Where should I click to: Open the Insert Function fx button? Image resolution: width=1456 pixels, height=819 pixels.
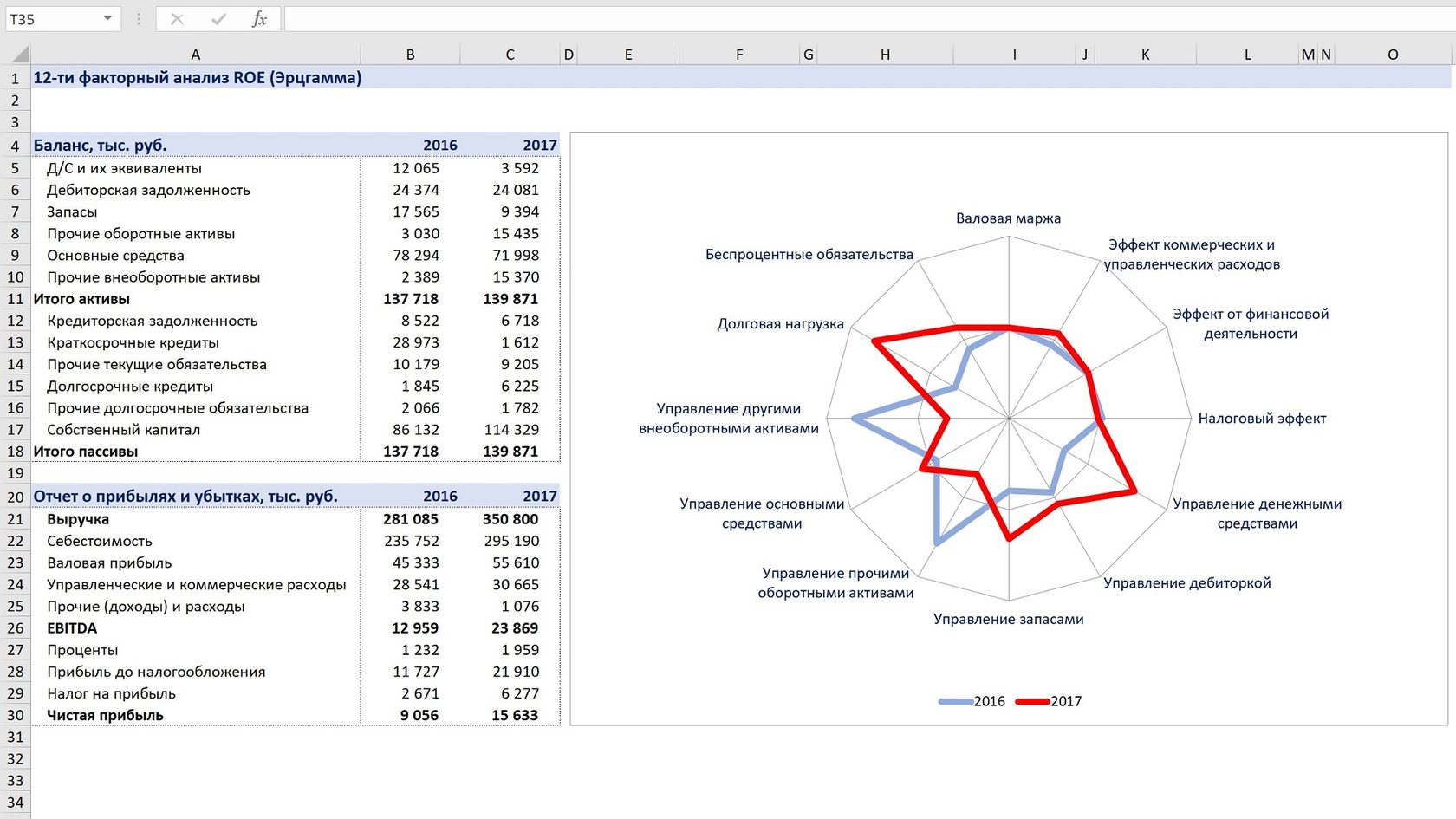coord(259,19)
